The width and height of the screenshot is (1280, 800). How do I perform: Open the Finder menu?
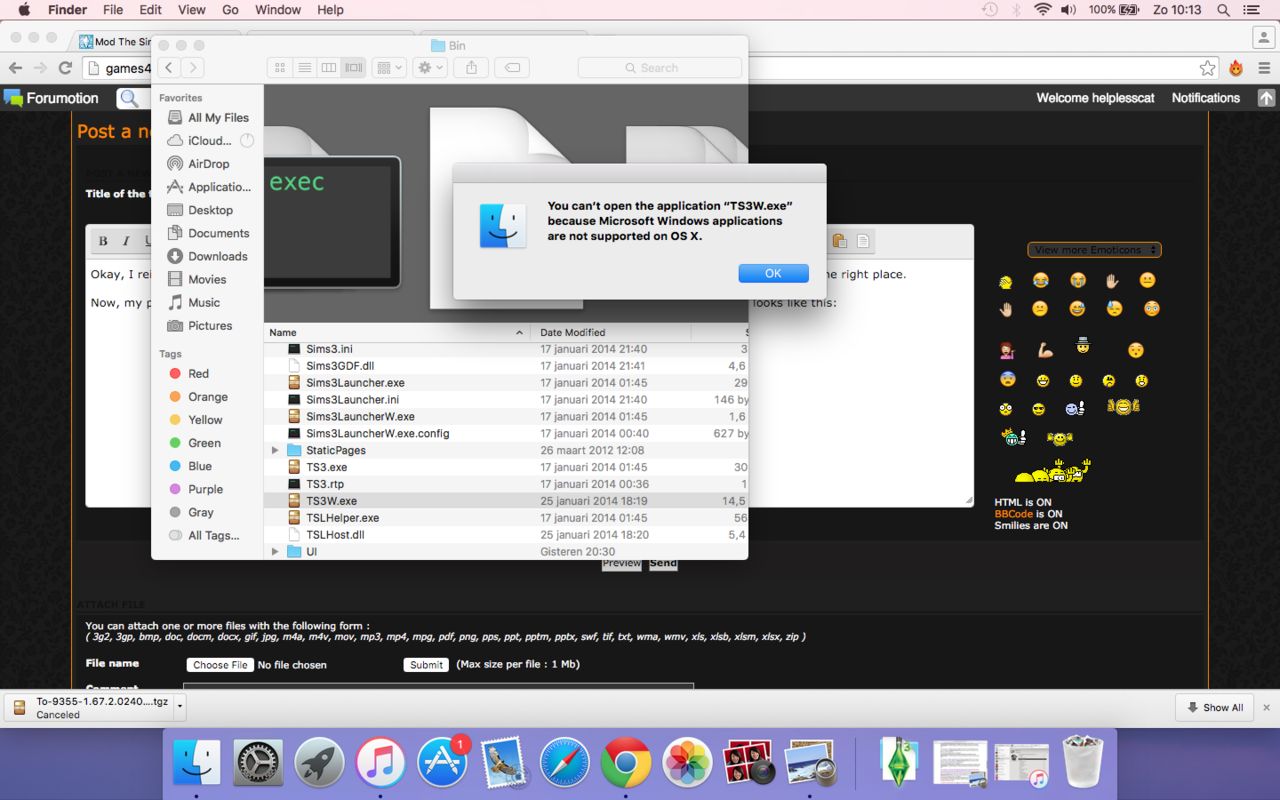(68, 10)
